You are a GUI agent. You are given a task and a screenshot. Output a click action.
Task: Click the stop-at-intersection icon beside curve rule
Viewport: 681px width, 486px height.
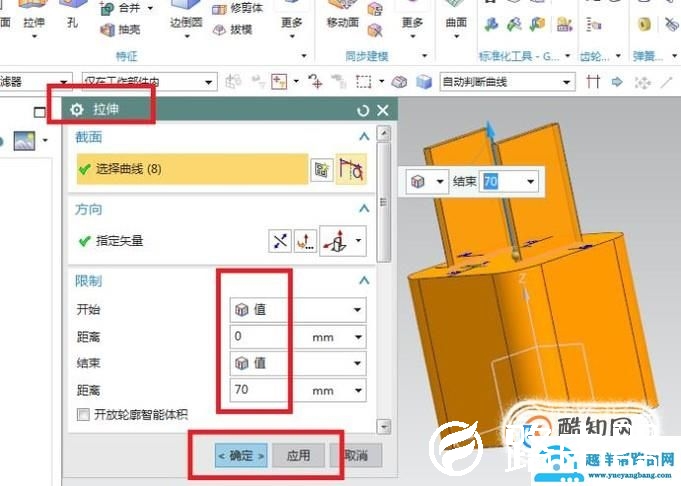coord(593,82)
